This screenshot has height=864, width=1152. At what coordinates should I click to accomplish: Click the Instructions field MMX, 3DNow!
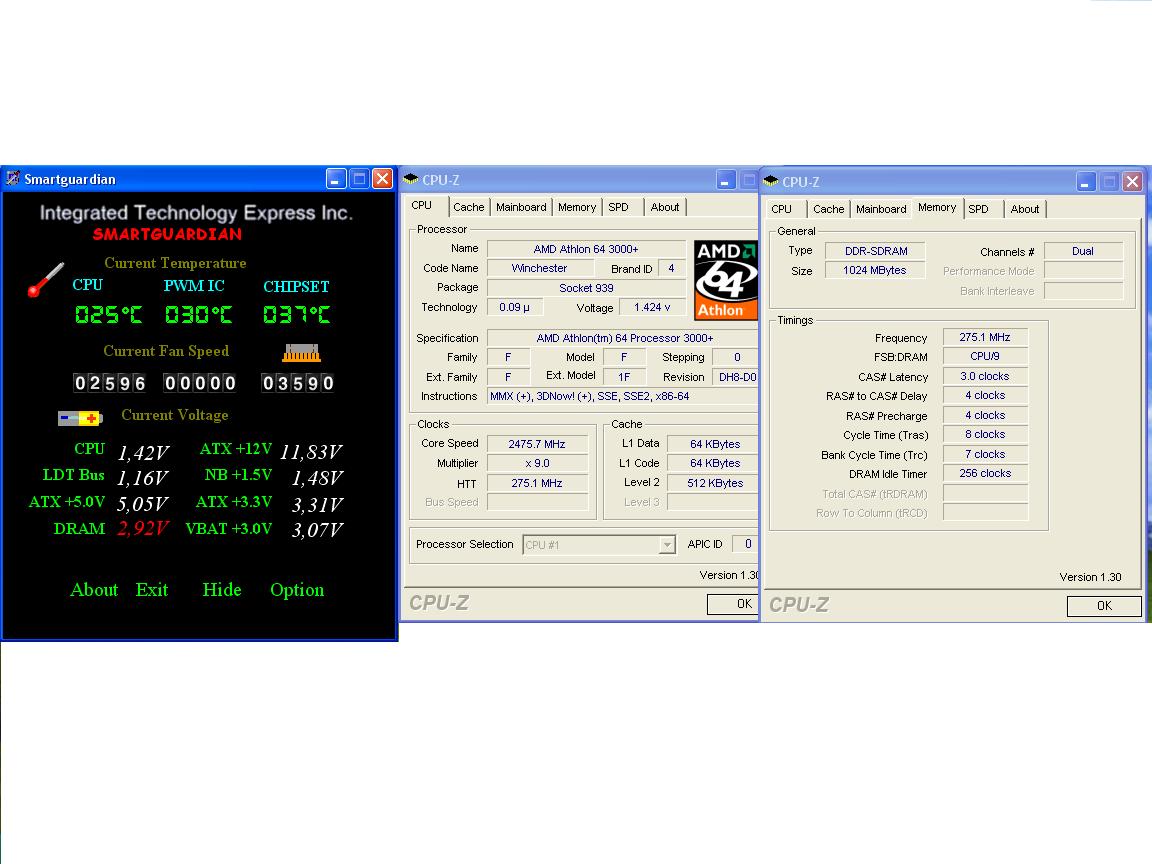pos(623,397)
